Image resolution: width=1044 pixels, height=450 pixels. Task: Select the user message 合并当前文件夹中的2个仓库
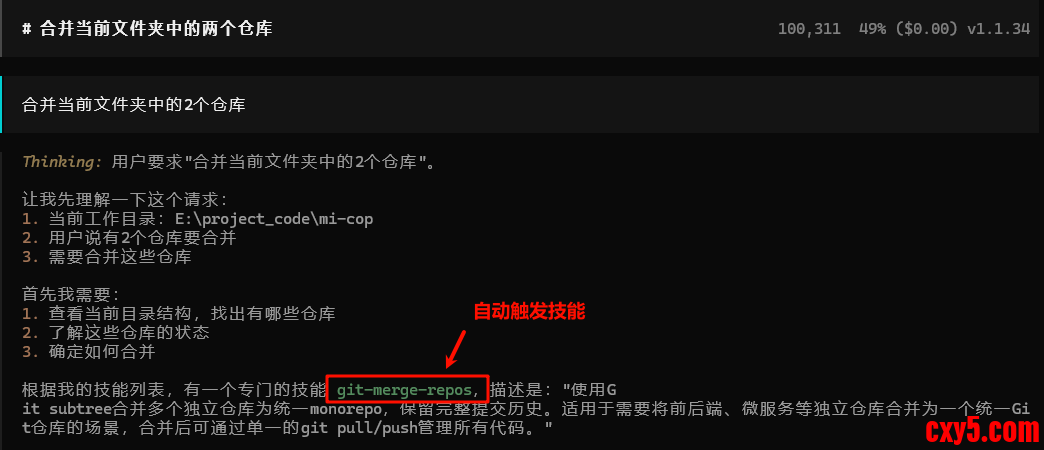coord(134,105)
